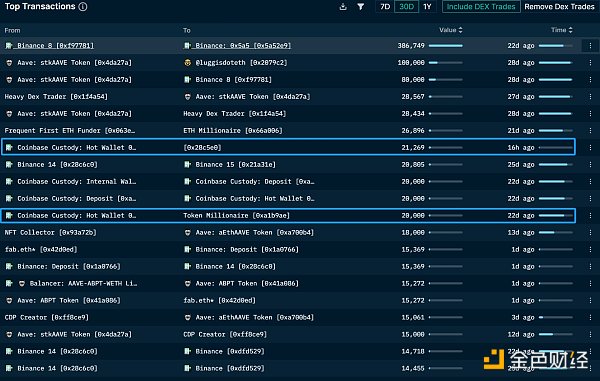Click the value 14,718
The image size is (600, 381).
pyautogui.click(x=412, y=351)
